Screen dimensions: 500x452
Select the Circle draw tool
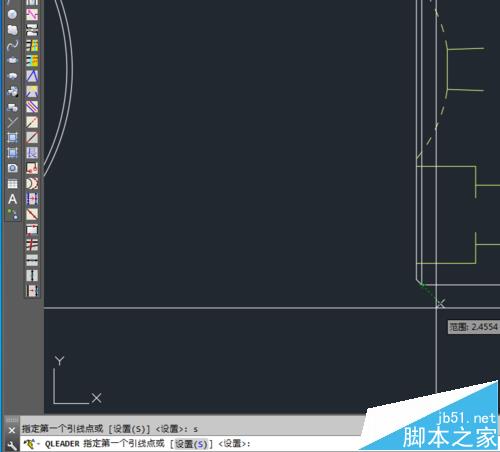pyautogui.click(x=12, y=14)
